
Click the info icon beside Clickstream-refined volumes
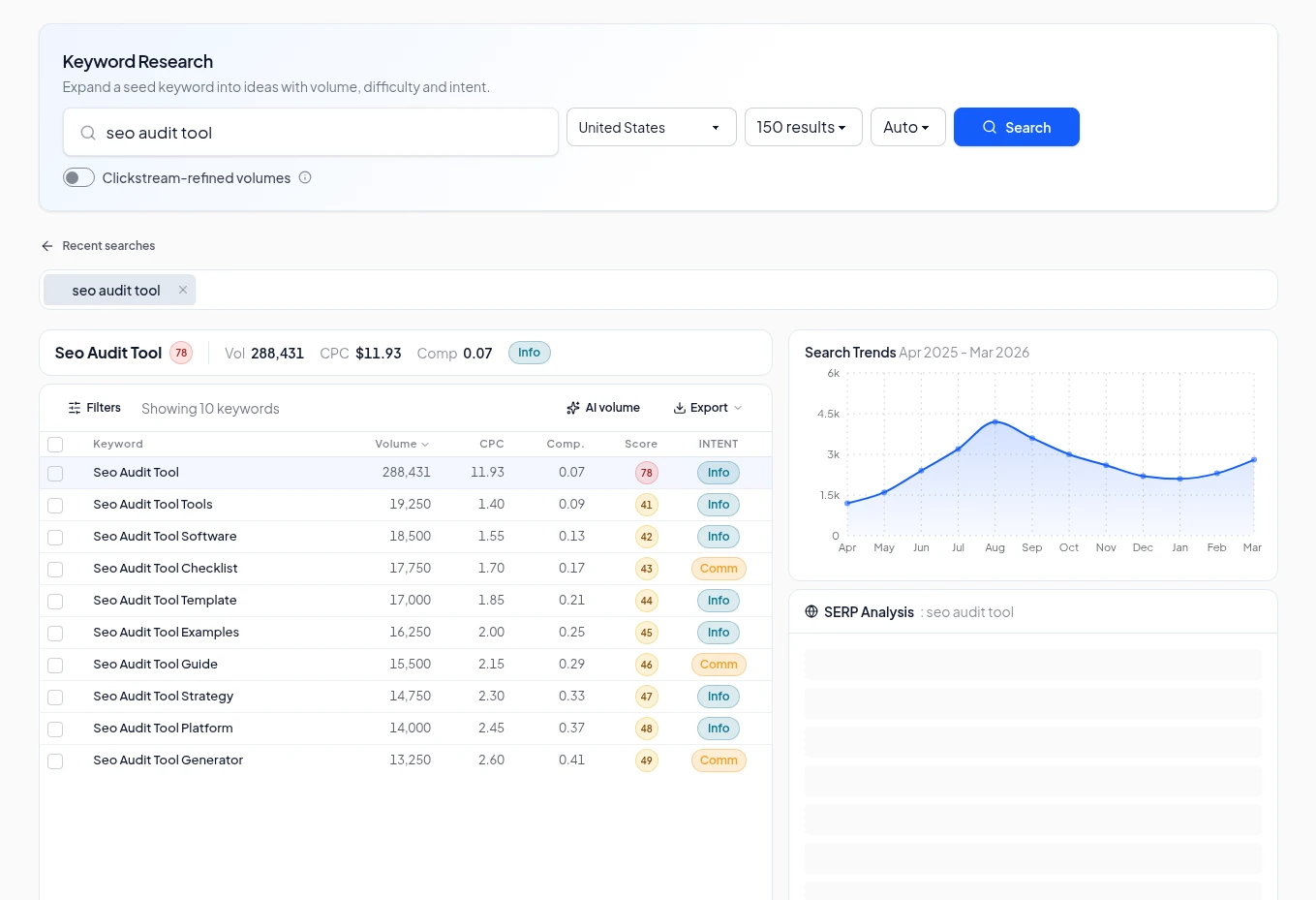(305, 177)
